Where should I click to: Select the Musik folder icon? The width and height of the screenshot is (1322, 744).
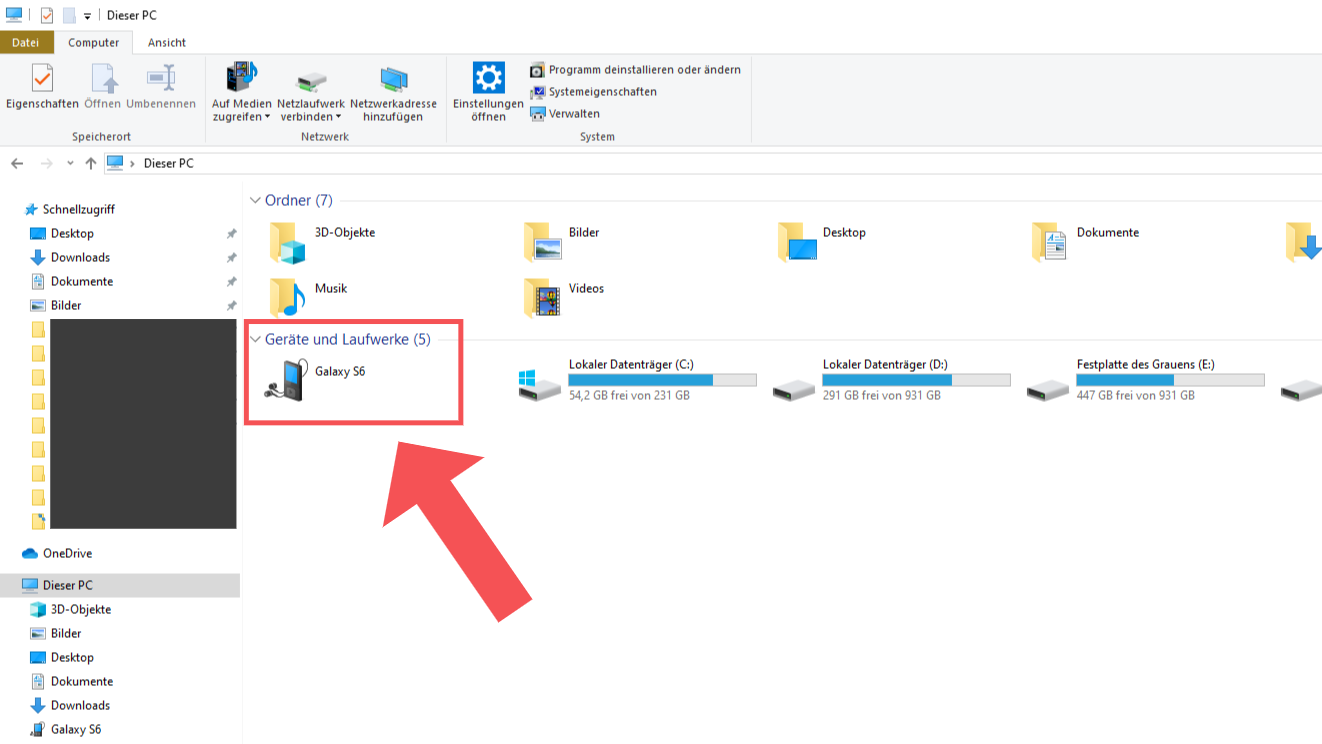[287, 298]
